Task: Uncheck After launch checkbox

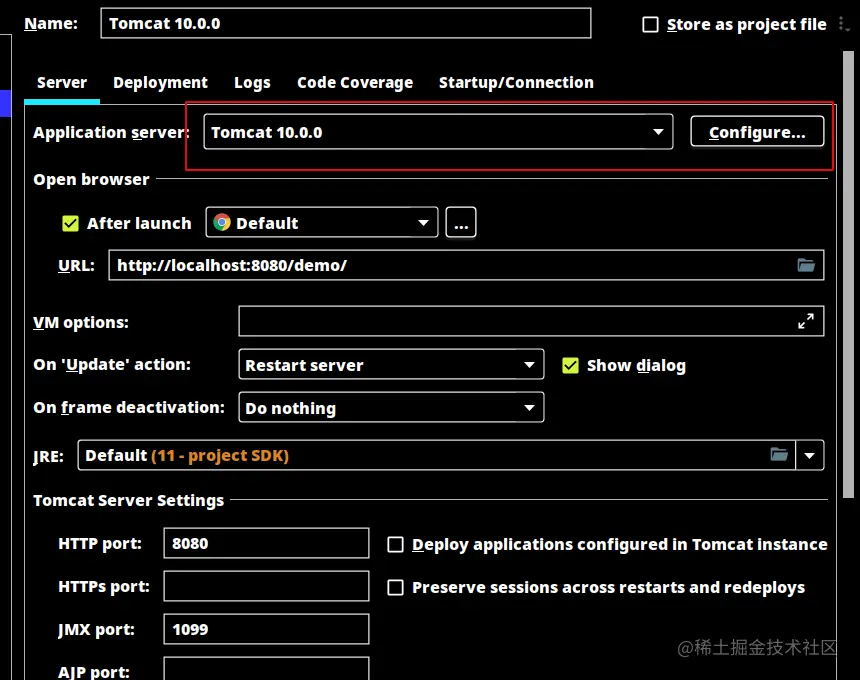Action: pyautogui.click(x=70, y=223)
